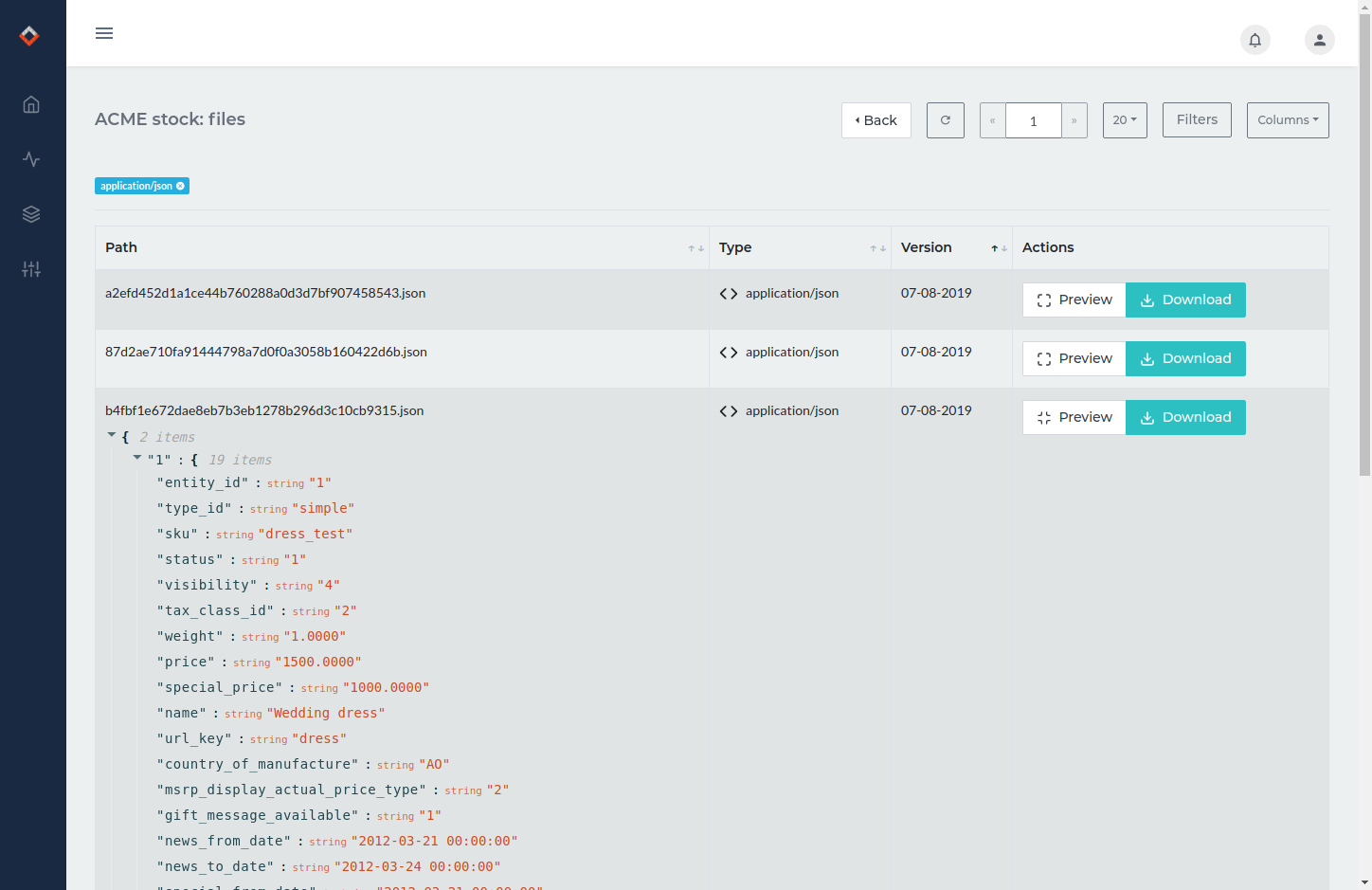Click the code icon for the a2efd452 file
1372x890 pixels.
[729, 294]
